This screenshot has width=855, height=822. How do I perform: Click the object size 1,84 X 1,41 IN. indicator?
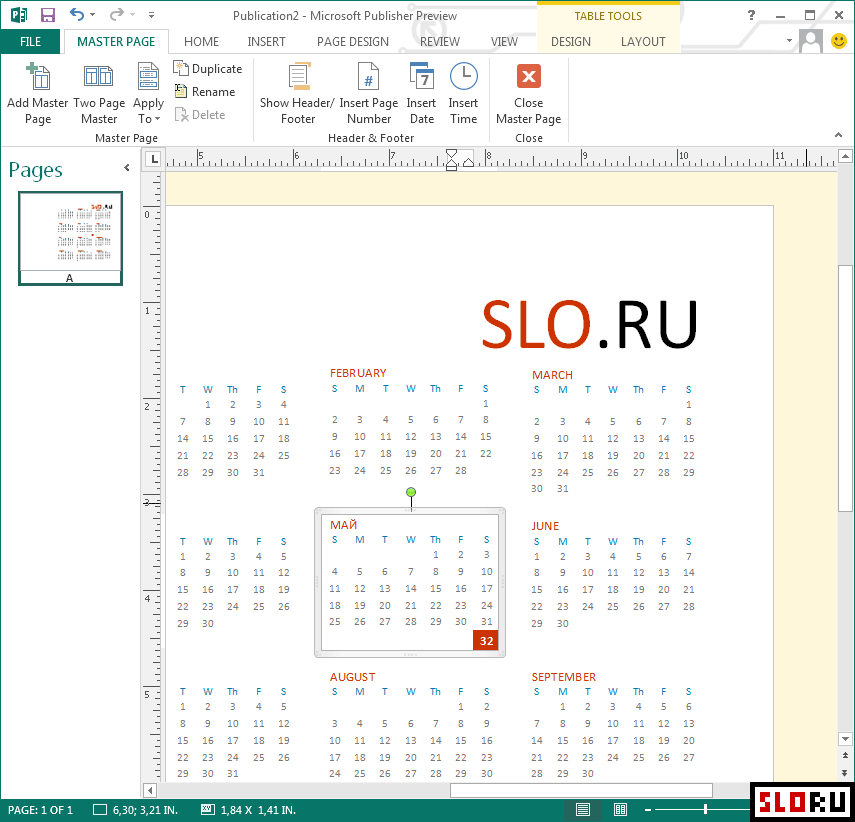pos(249,810)
